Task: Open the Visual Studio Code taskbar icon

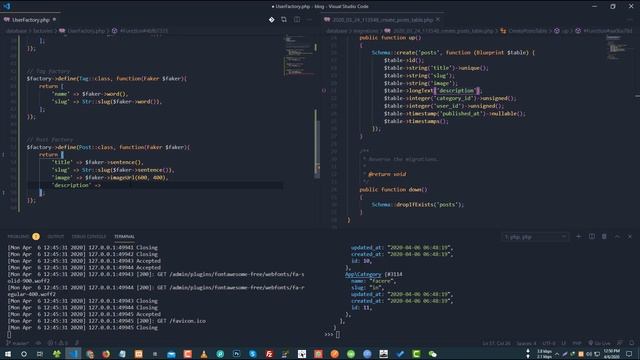Action: click(x=73, y=354)
